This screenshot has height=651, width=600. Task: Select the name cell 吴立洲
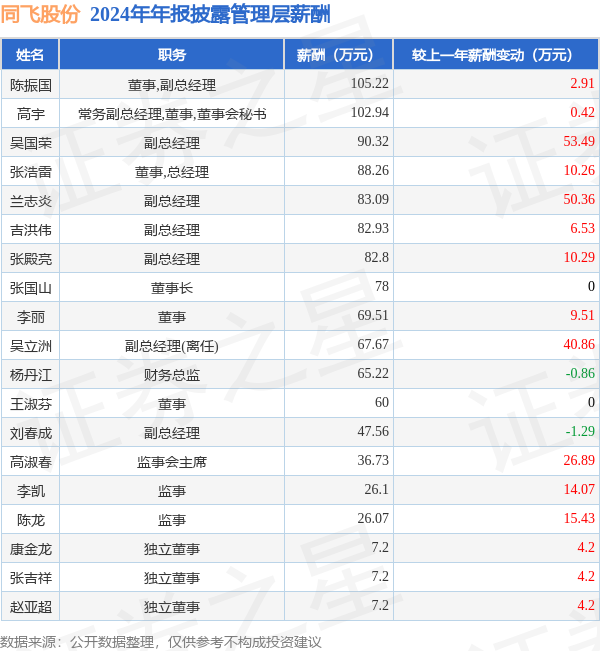click(x=31, y=346)
